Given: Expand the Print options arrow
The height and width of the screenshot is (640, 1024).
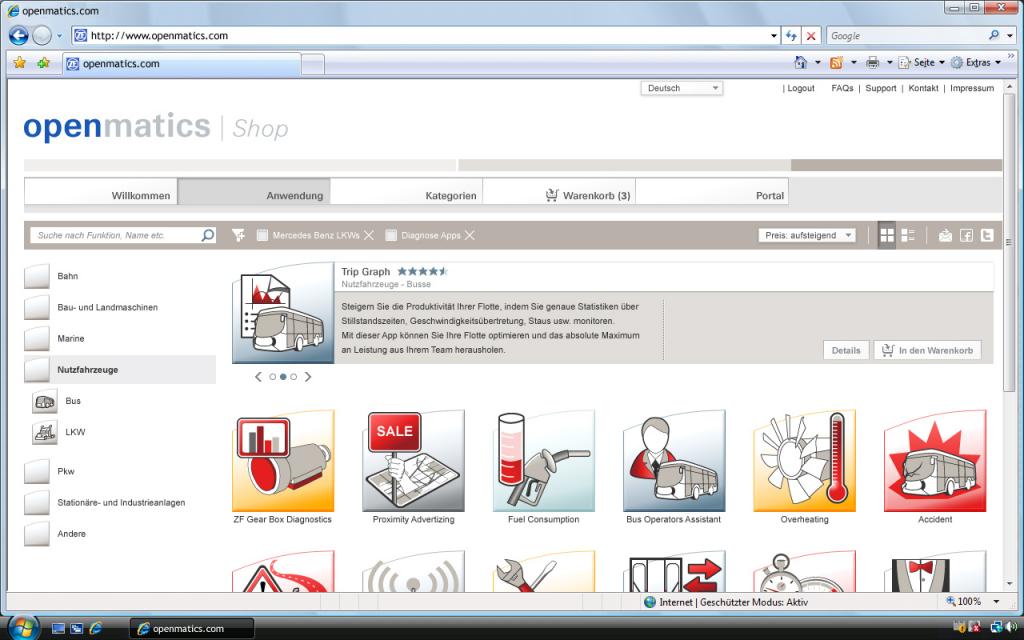Looking at the screenshot, I should click(x=889, y=62).
